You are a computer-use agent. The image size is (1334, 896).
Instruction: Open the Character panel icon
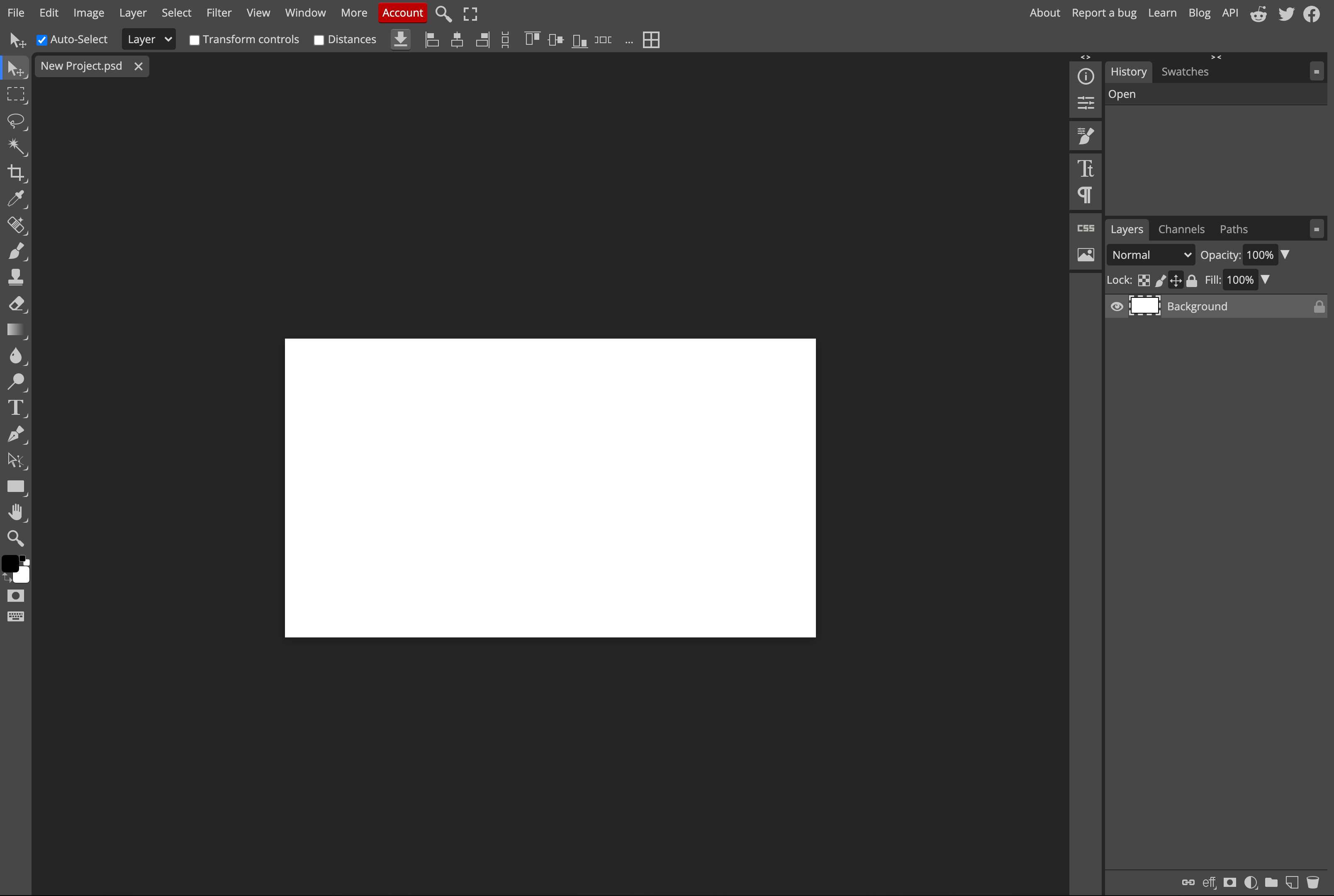coord(1086,168)
